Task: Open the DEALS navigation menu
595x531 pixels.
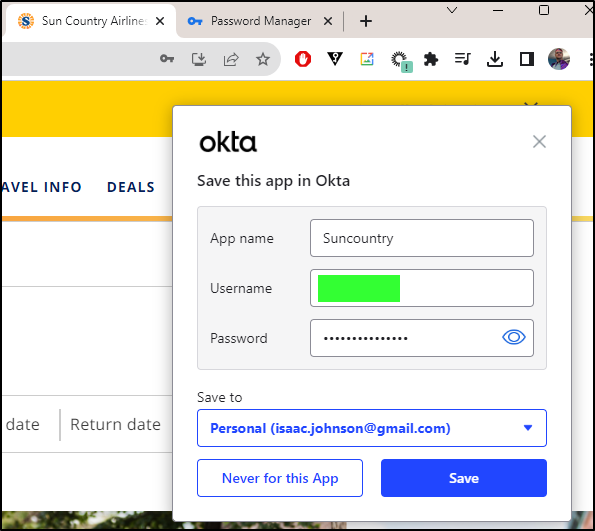Action: click(131, 187)
